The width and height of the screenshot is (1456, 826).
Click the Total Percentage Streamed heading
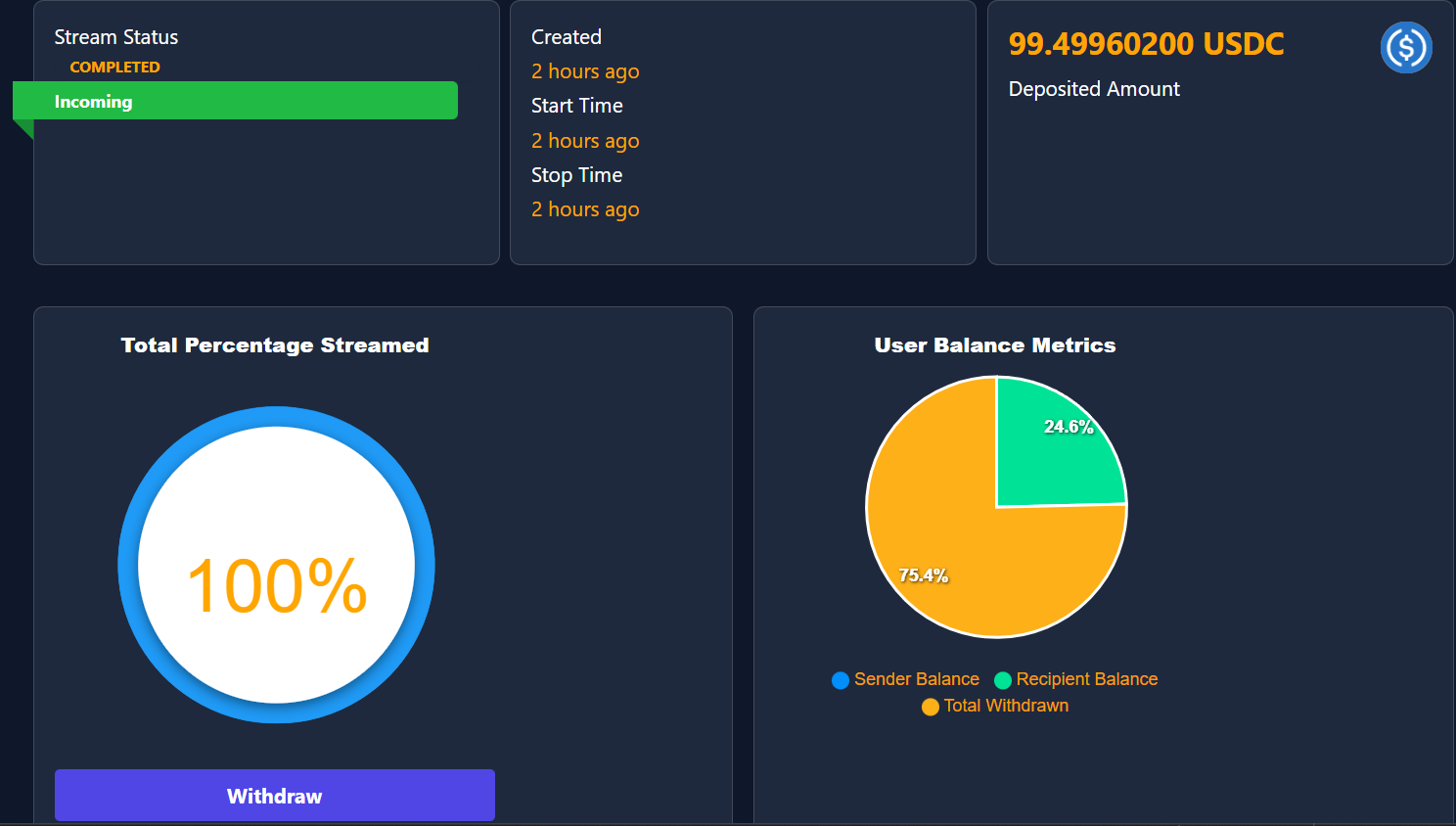point(275,345)
